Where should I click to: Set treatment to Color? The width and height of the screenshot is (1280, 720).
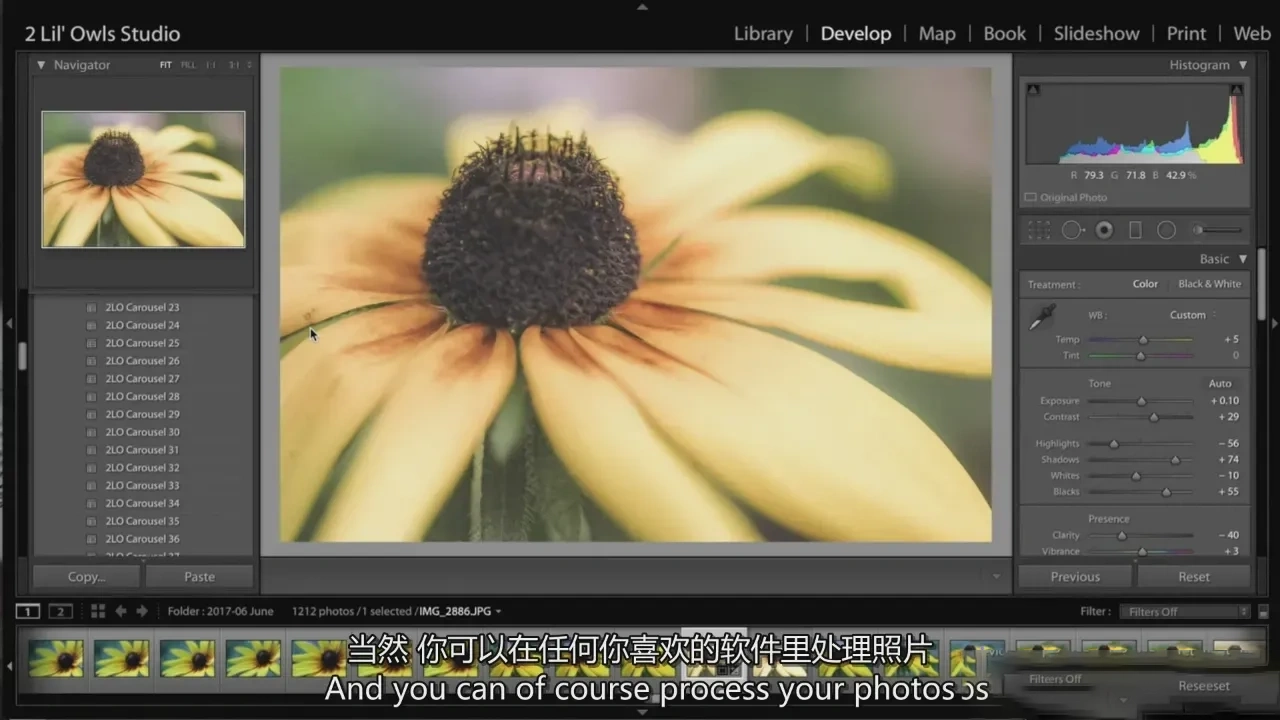[x=1145, y=284]
